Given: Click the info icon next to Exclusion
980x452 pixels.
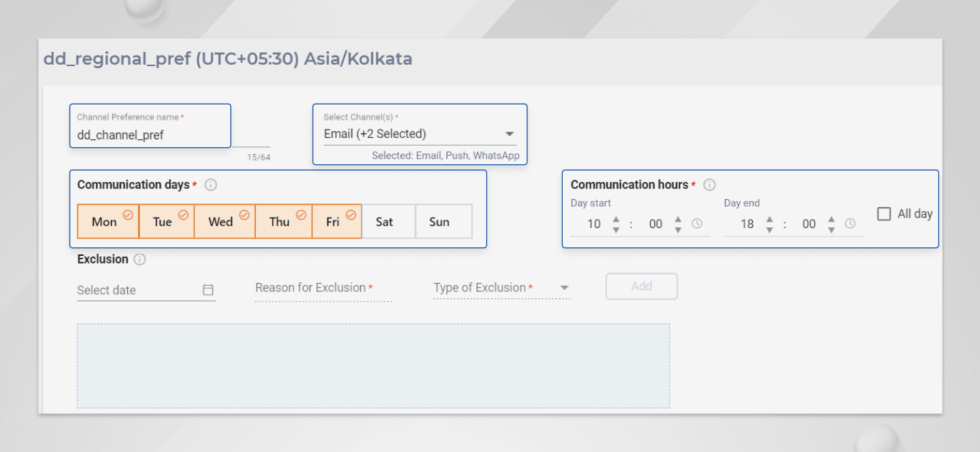Looking at the screenshot, I should point(140,259).
